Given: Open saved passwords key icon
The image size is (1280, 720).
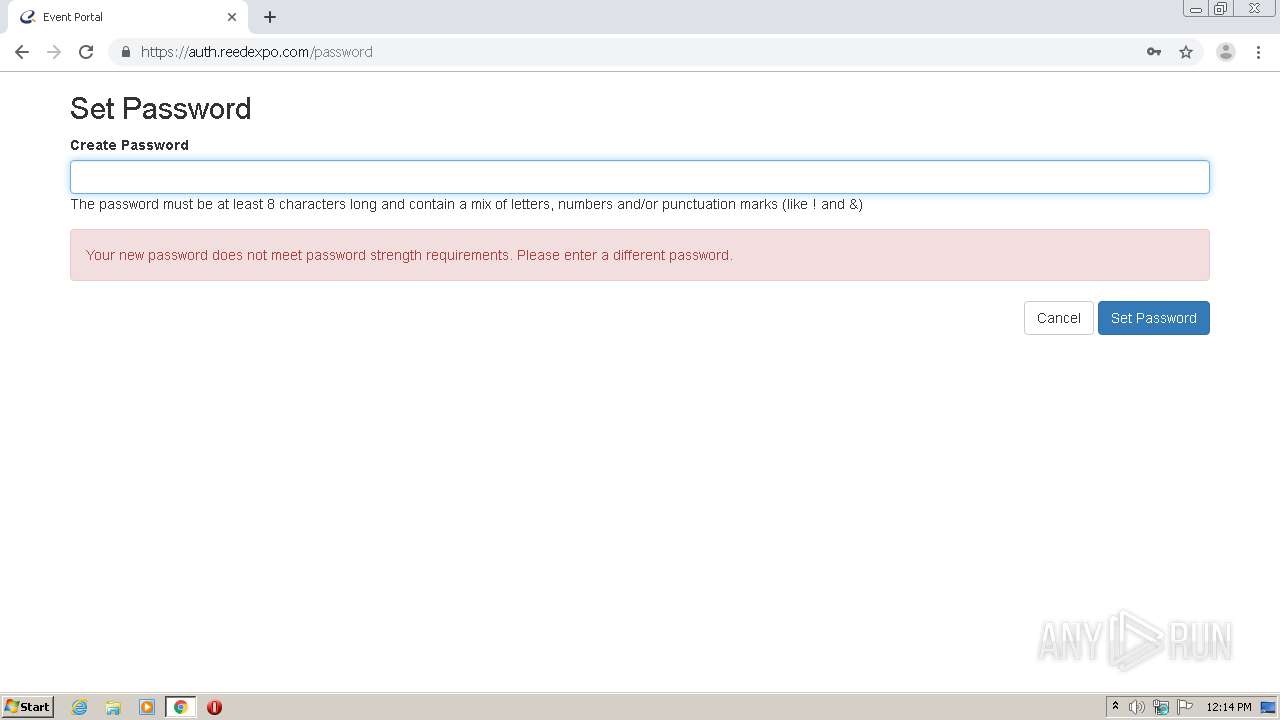Looking at the screenshot, I should coord(1154,52).
